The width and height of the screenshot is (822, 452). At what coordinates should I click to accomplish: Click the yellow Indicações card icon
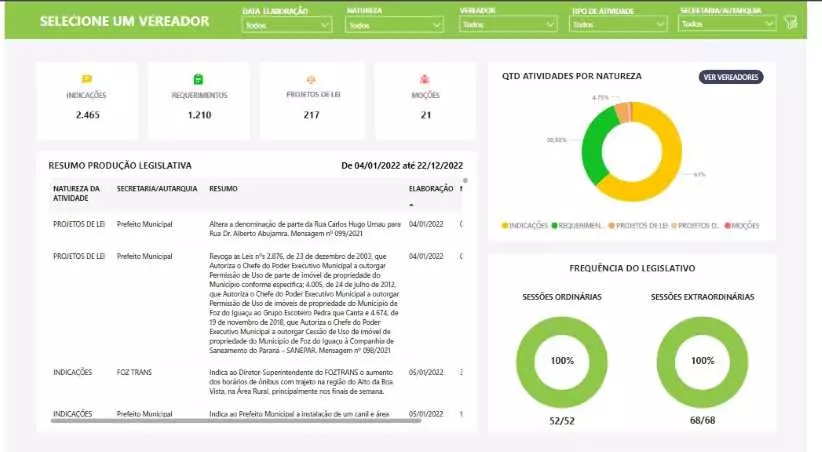pos(86,79)
